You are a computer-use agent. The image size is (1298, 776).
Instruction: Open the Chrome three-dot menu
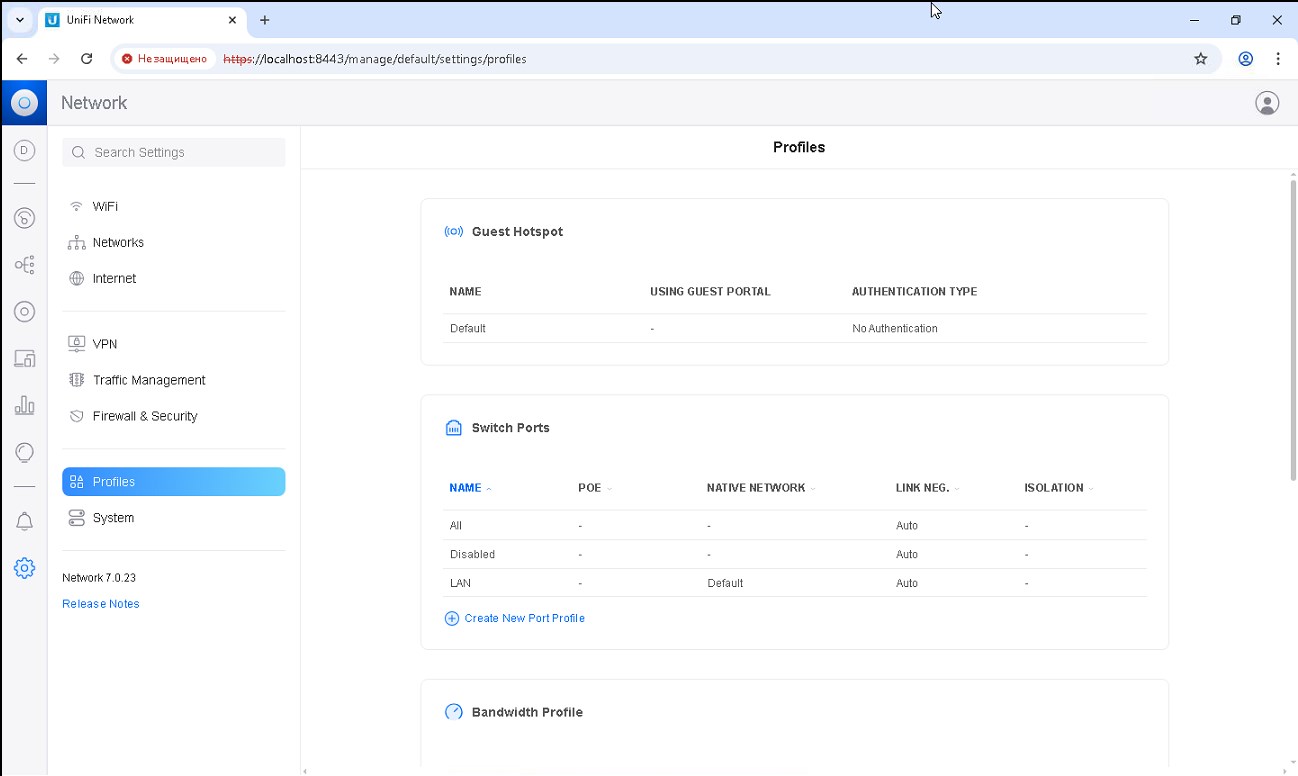pyautogui.click(x=1278, y=59)
